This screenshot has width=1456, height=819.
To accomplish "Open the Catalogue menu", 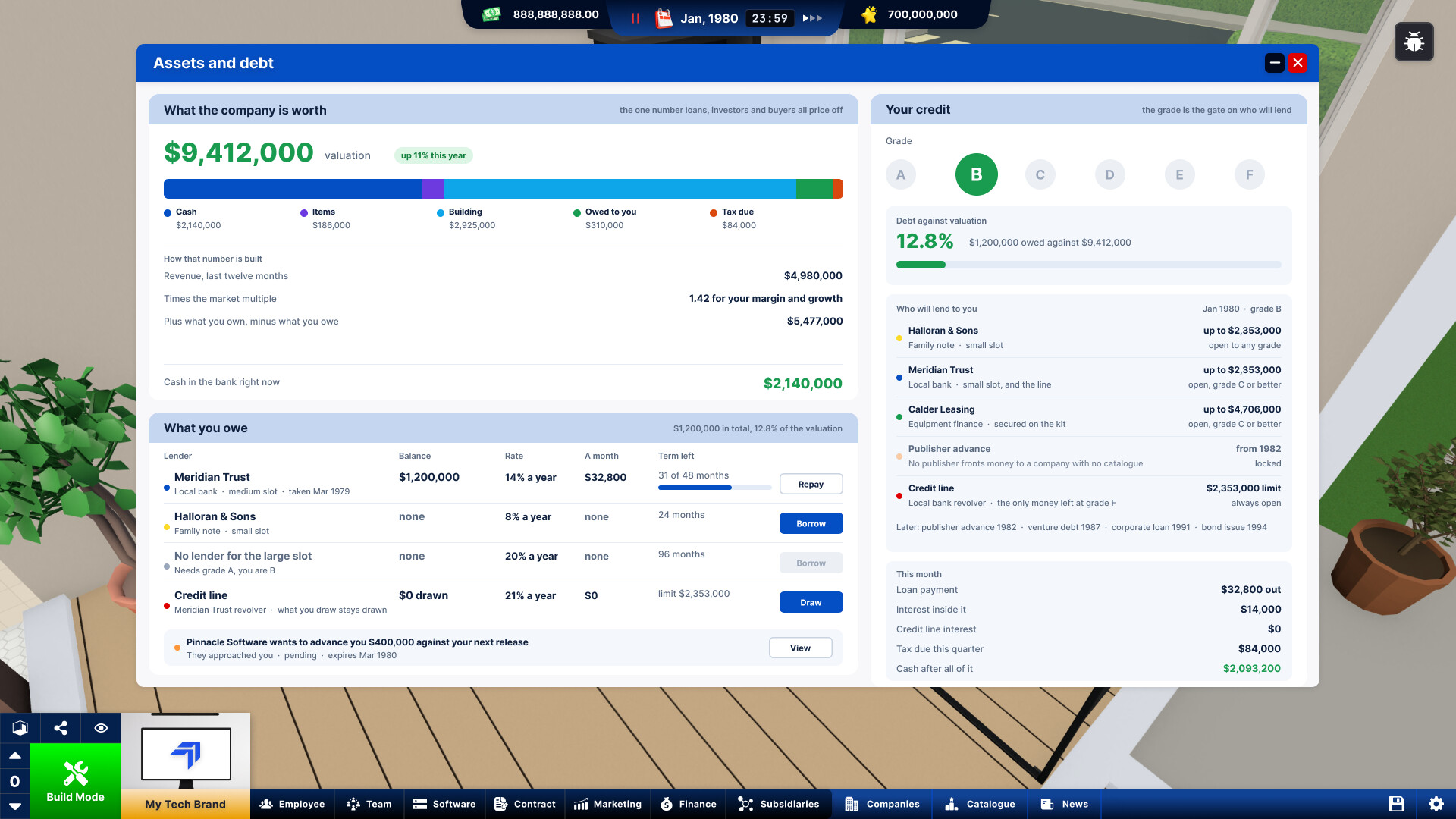I will [x=980, y=804].
